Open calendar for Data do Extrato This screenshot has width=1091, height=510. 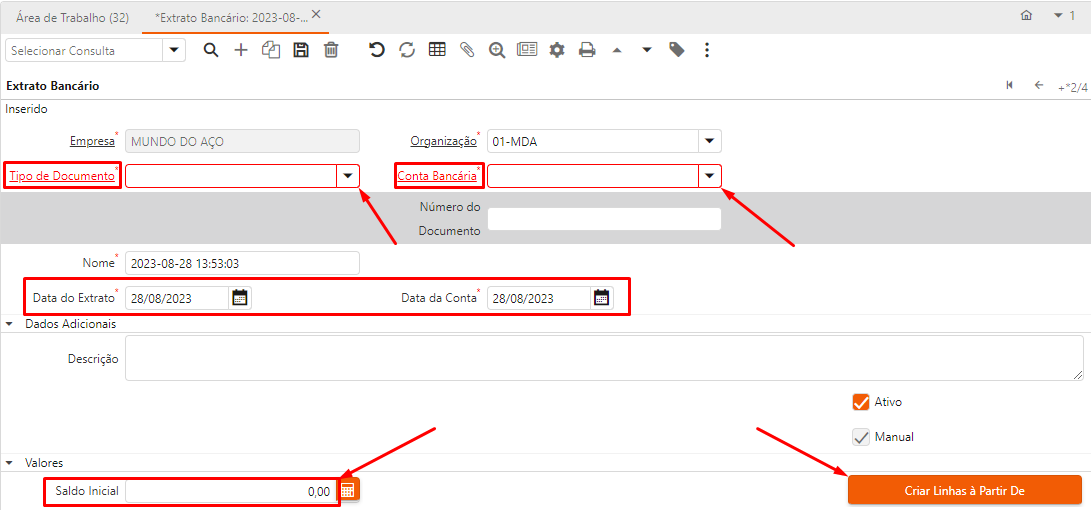[239, 298]
